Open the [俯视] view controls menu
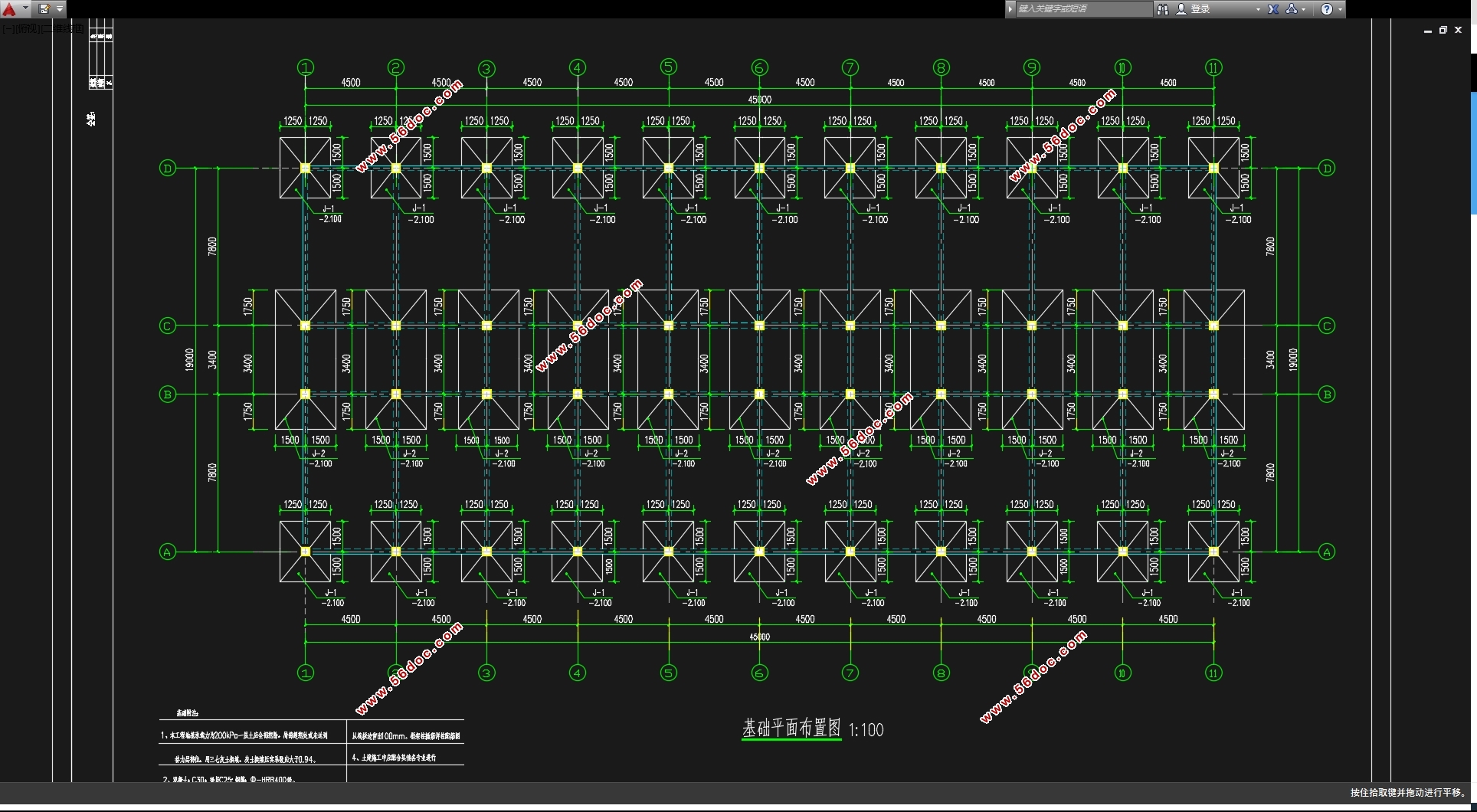1477x812 pixels. click(x=26, y=28)
